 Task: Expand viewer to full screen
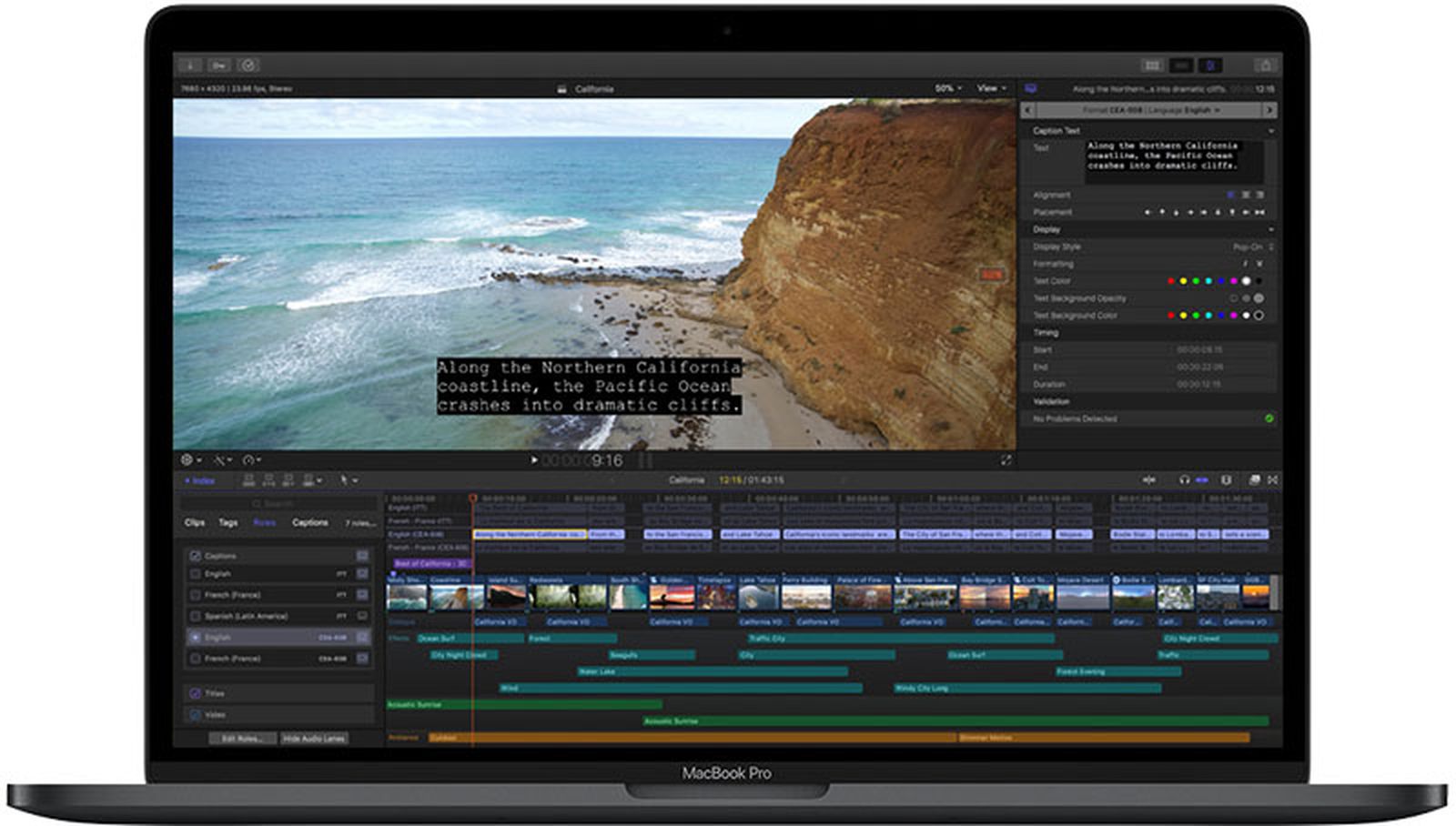[1006, 460]
